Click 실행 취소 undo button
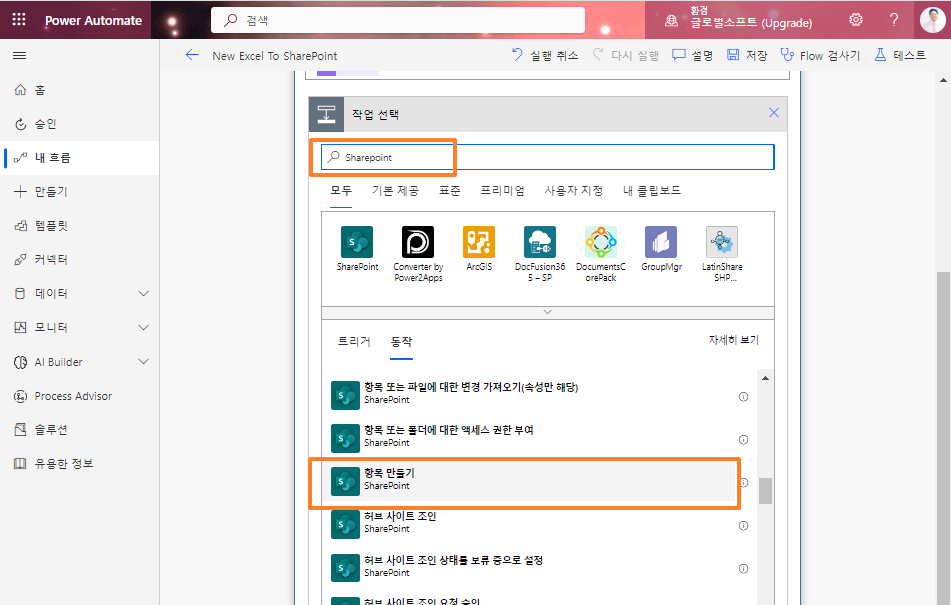The width and height of the screenshot is (951, 605). click(545, 55)
